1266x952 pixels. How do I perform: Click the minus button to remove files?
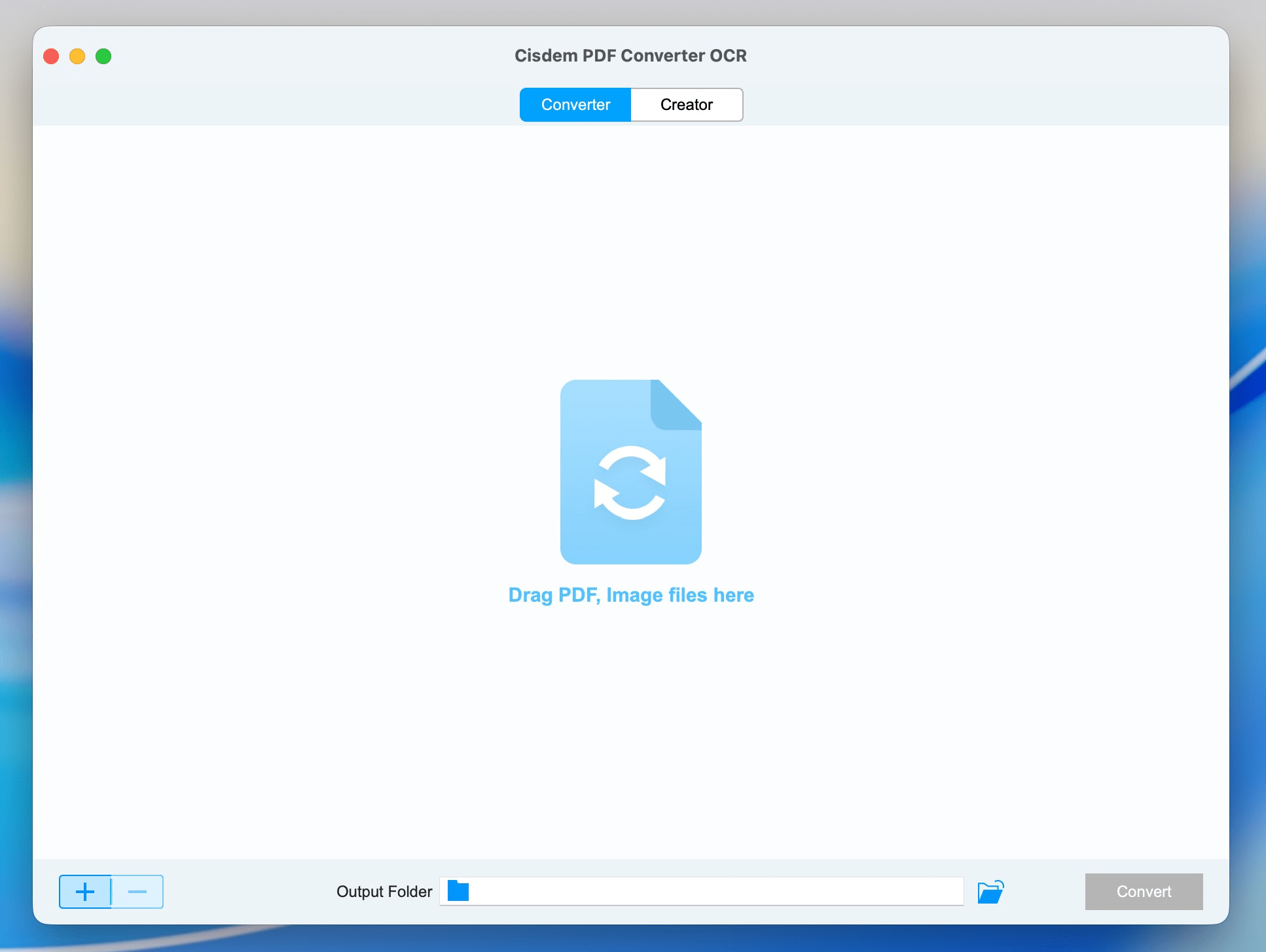(137, 892)
